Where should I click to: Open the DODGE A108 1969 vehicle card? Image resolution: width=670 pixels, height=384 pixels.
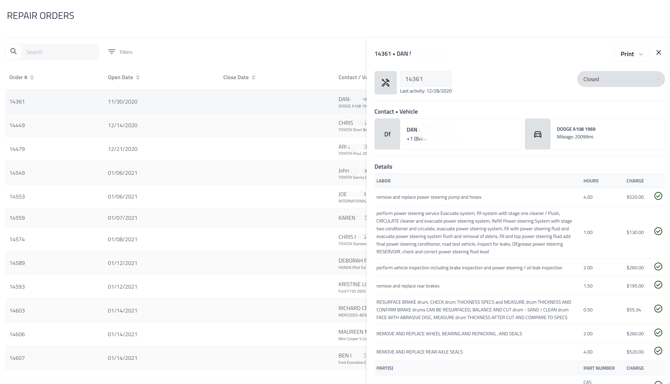point(595,134)
